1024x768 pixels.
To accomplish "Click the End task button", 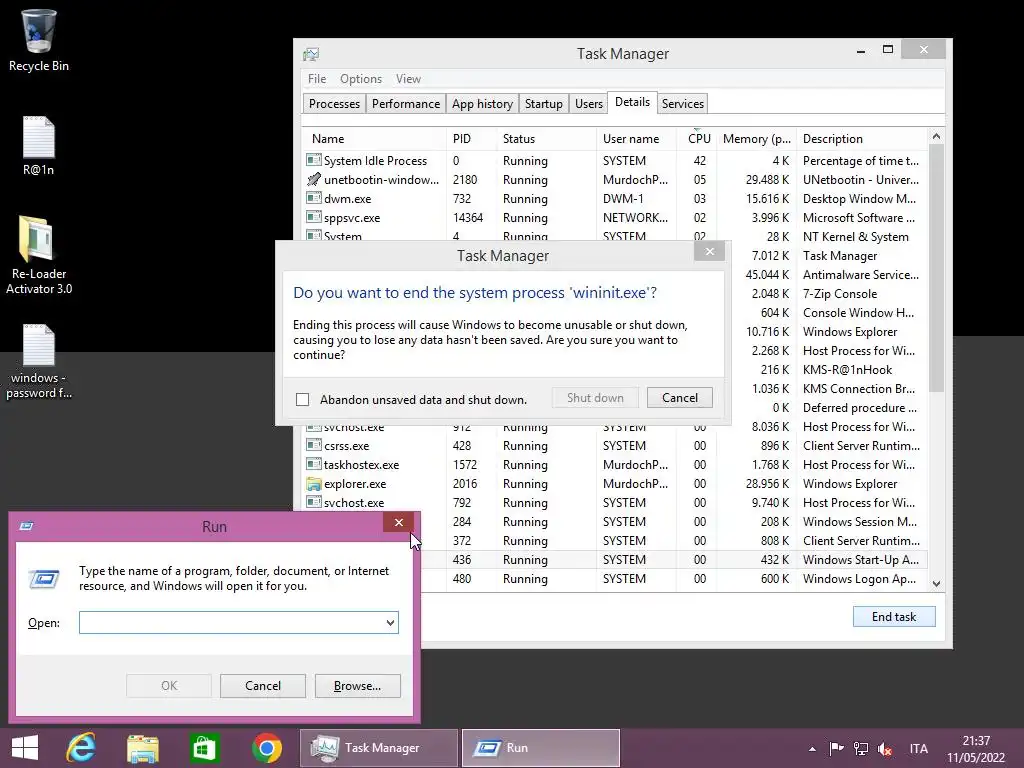I will click(893, 616).
